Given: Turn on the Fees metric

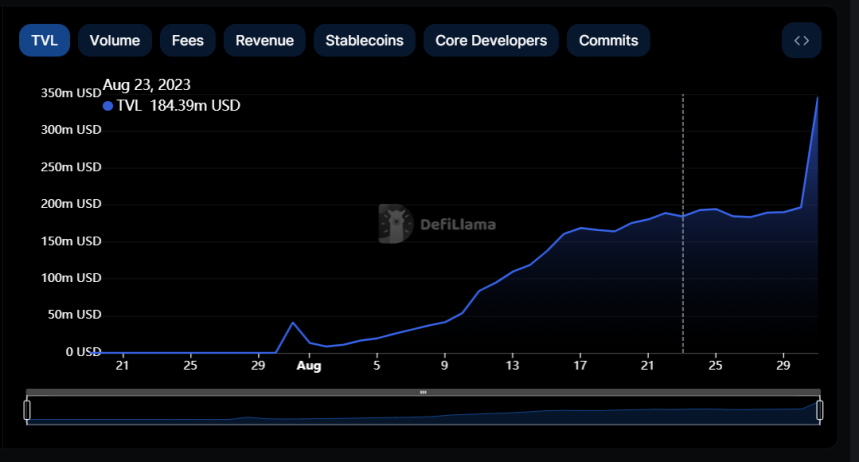Looking at the screenshot, I should click(187, 41).
